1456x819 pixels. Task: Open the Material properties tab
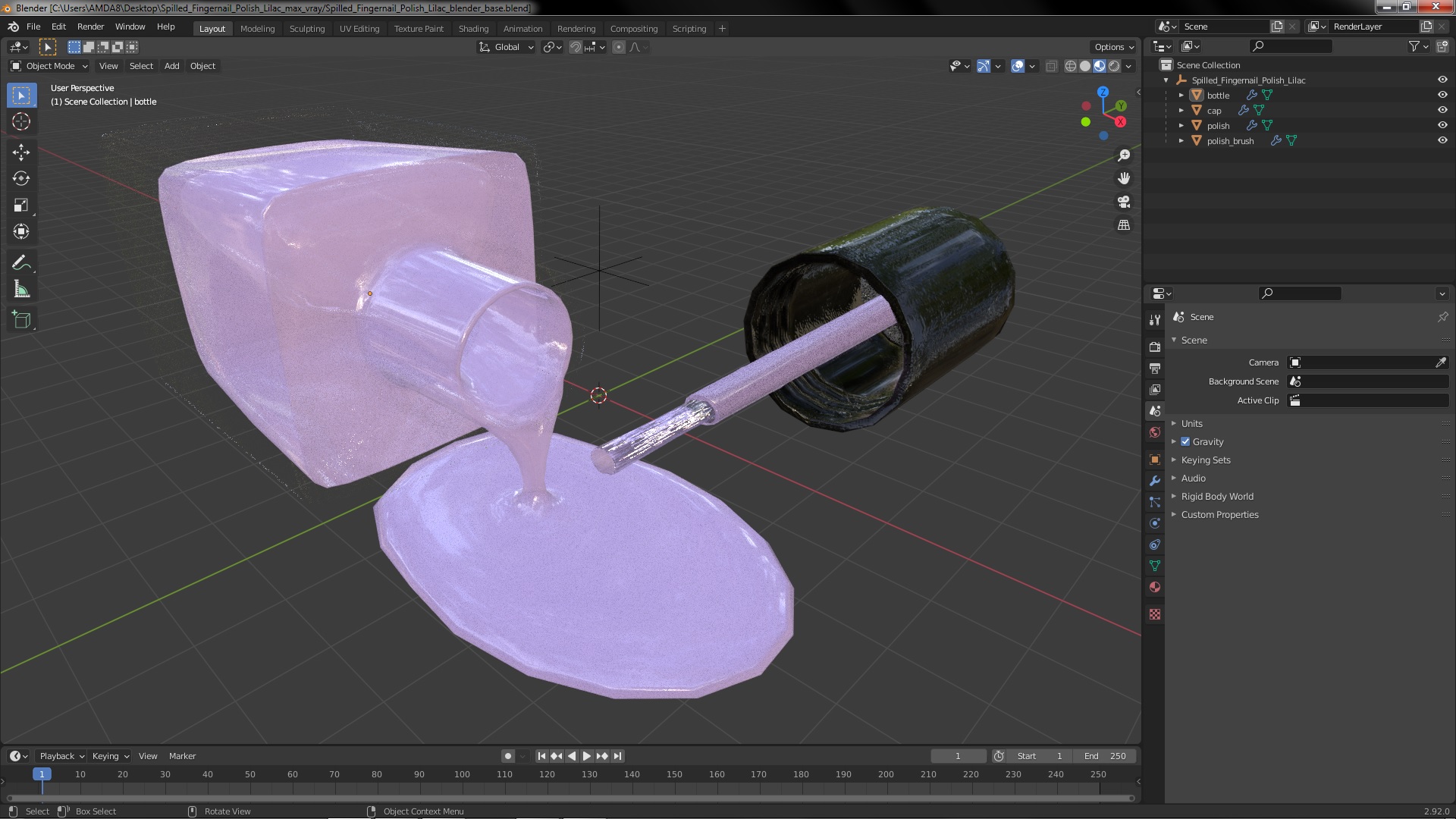(x=1155, y=587)
